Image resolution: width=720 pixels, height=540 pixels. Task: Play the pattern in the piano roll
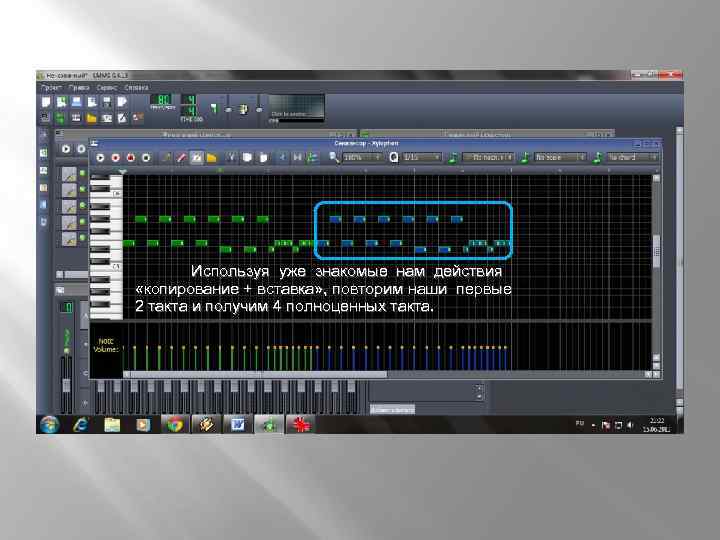coord(100,158)
